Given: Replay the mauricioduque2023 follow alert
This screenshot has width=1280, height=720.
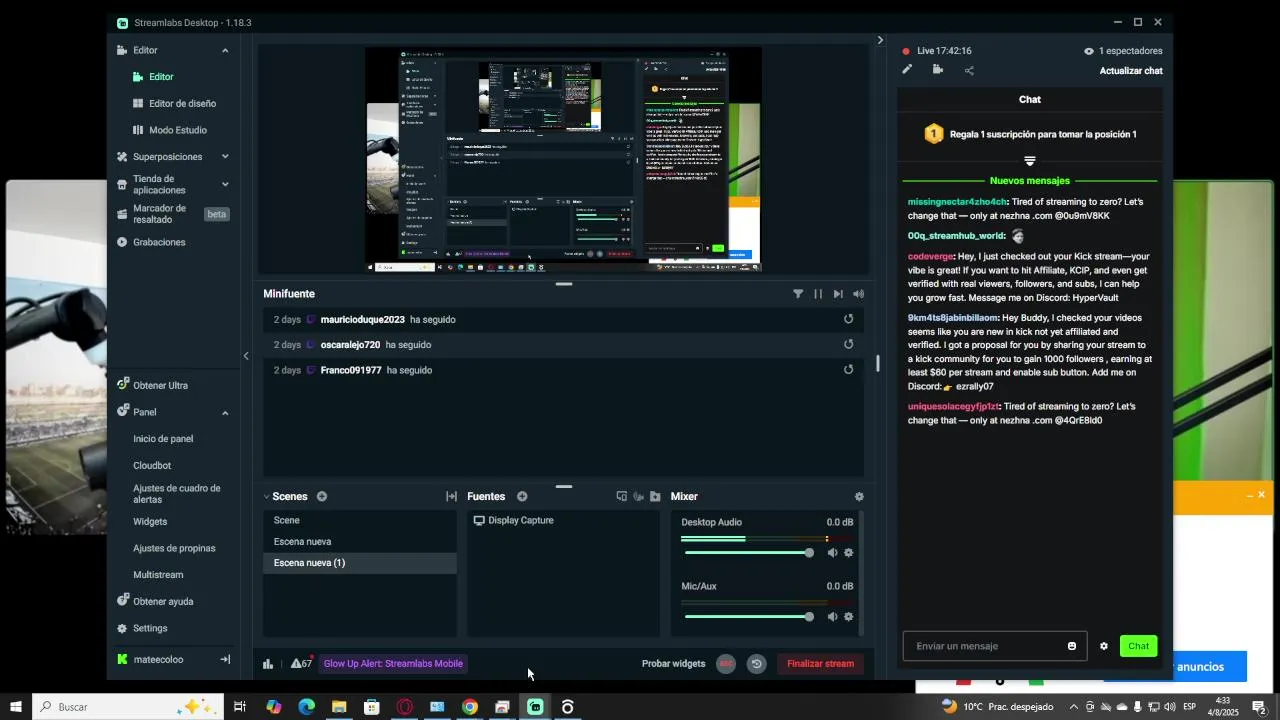Looking at the screenshot, I should pyautogui.click(x=849, y=319).
